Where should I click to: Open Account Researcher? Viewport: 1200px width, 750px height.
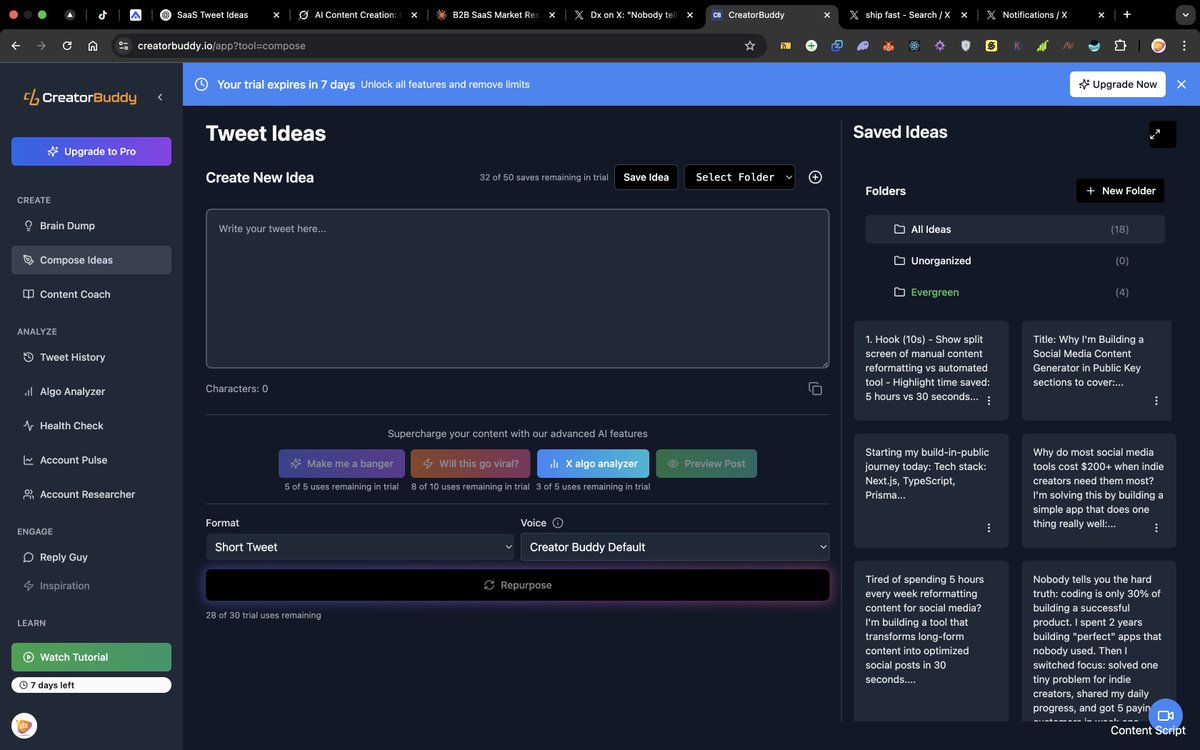pyautogui.click(x=91, y=494)
